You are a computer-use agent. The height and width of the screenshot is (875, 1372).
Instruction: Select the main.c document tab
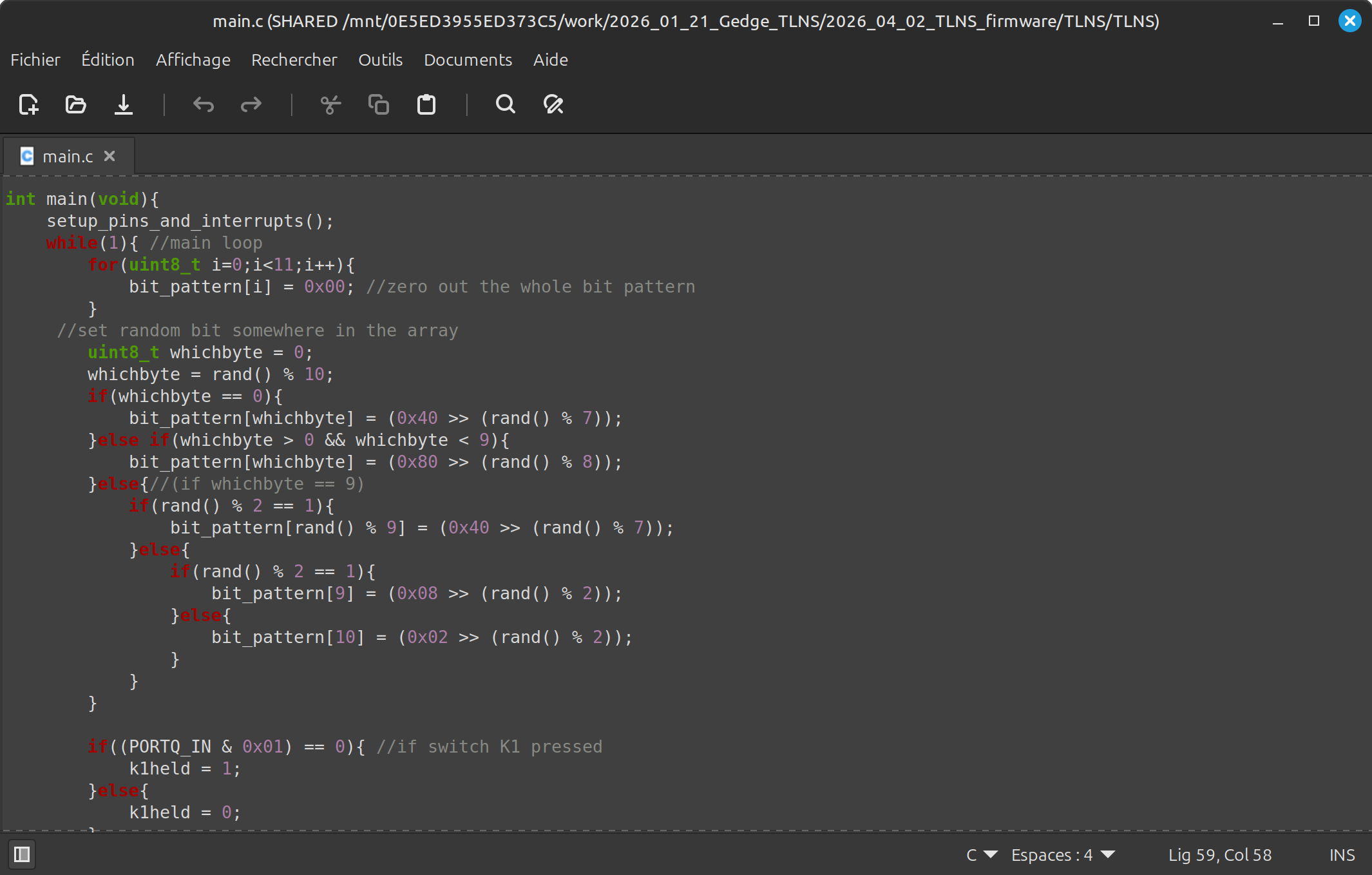pos(68,156)
